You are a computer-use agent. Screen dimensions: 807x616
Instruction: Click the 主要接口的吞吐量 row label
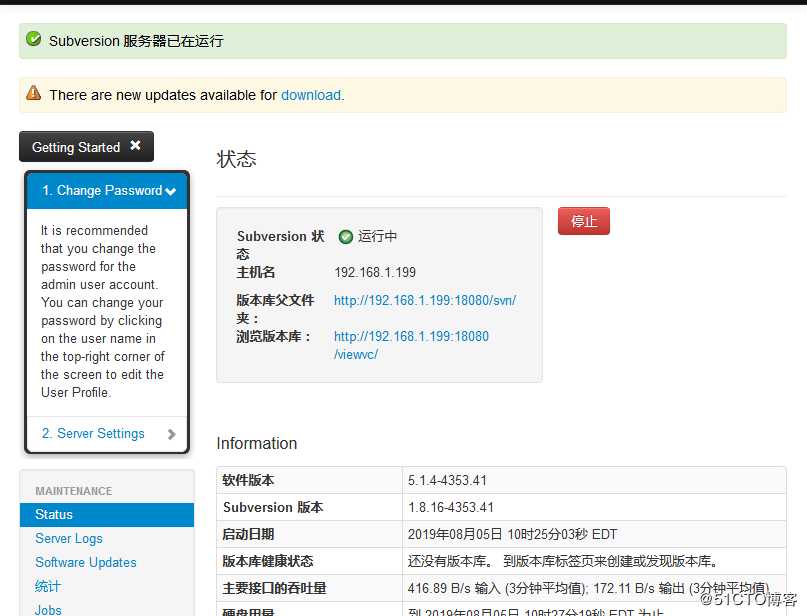coord(274,588)
